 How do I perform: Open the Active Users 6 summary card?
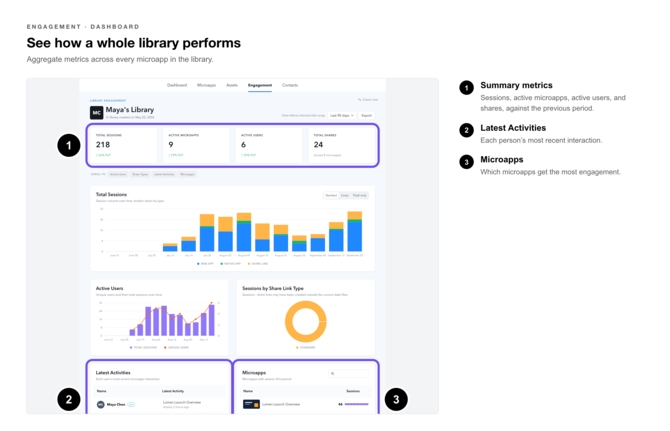coord(269,145)
